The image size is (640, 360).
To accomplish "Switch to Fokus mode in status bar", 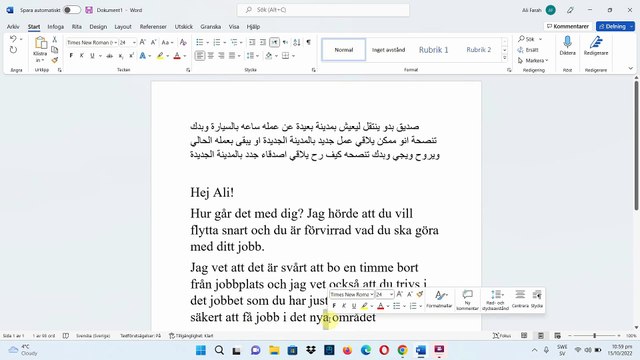I will point(502,336).
